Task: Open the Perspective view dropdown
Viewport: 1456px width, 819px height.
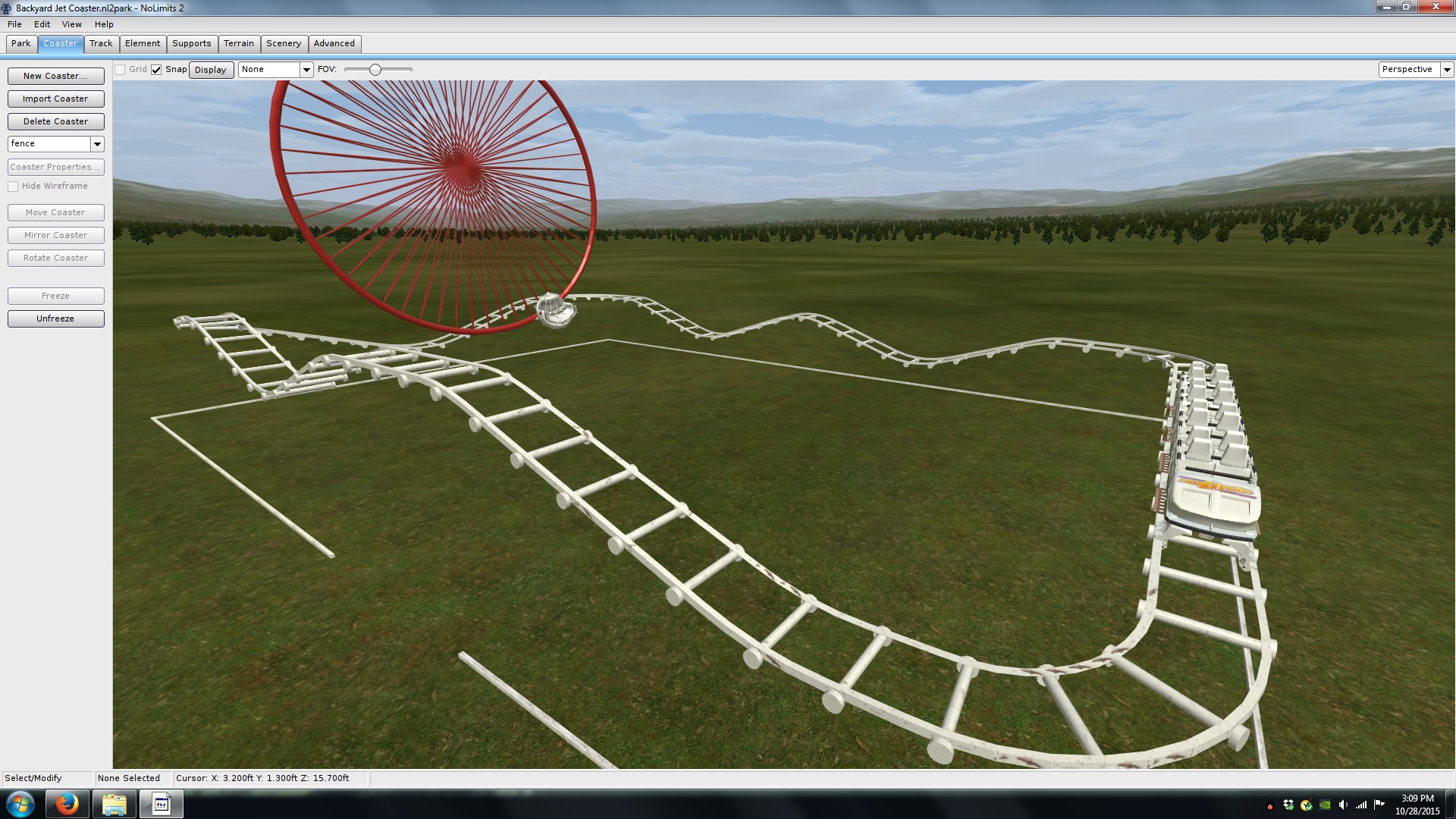Action: tap(1447, 70)
